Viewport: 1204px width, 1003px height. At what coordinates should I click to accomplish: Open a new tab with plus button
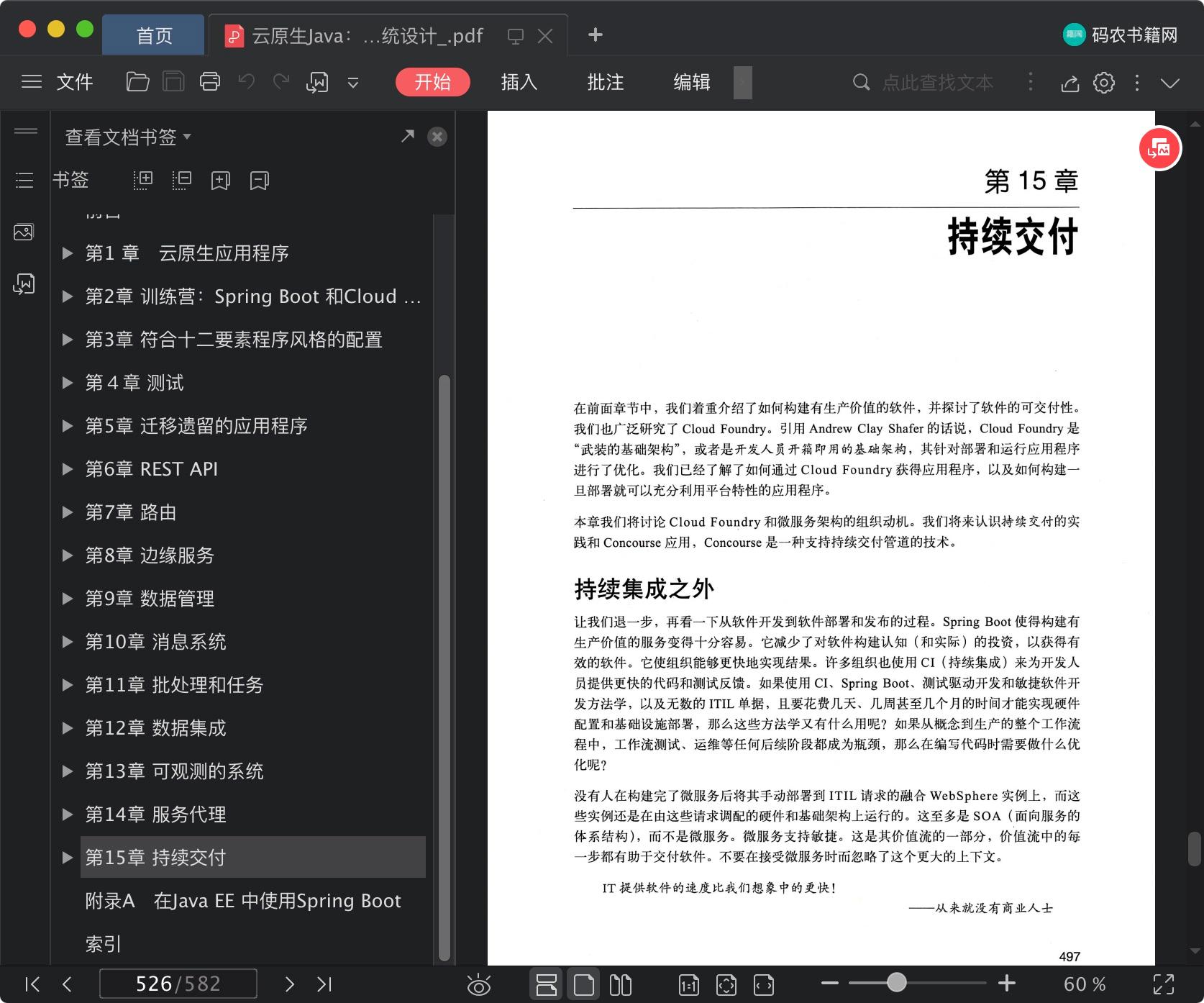click(x=596, y=35)
